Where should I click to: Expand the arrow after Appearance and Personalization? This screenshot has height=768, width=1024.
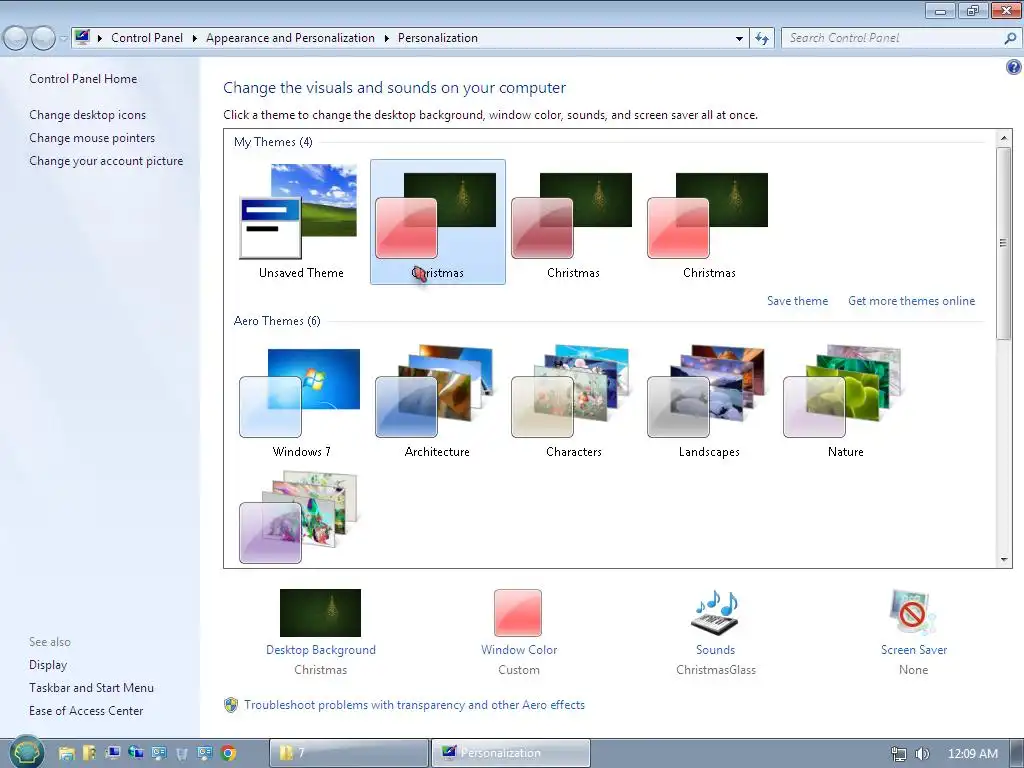(387, 39)
